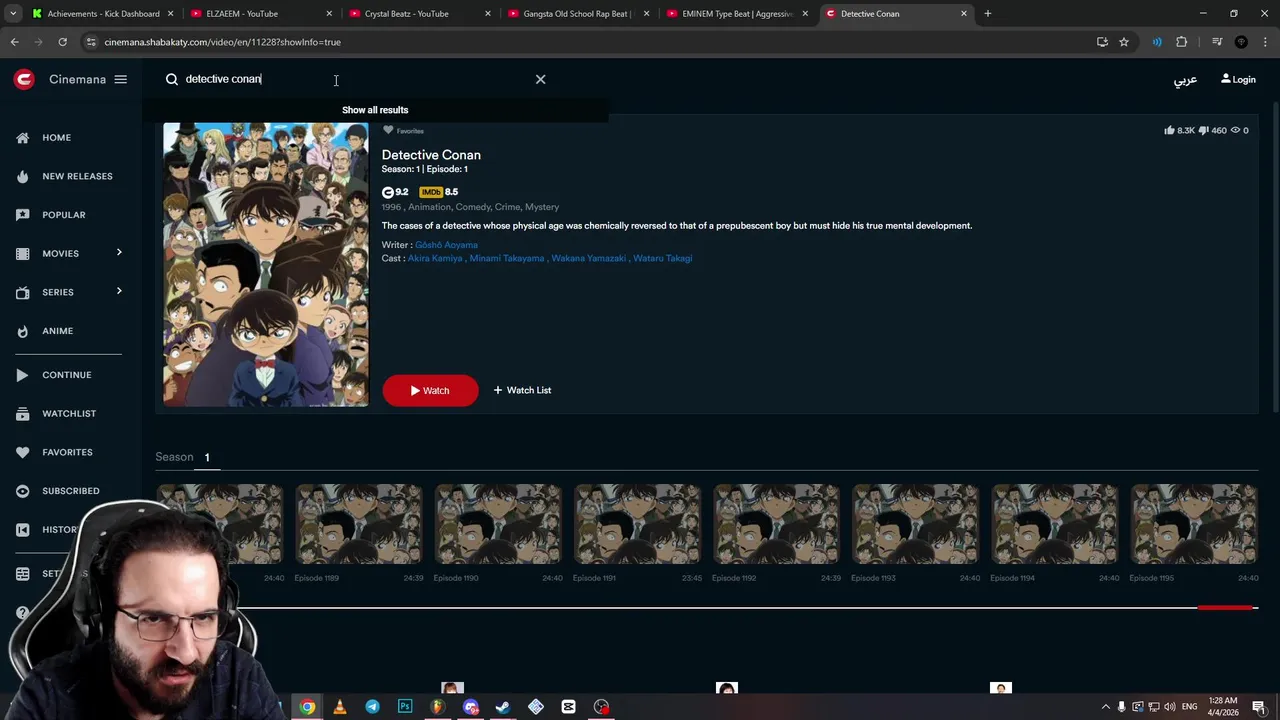1280x720 pixels.
Task: Click the Cinemana red logo icon
Action: [x=24, y=79]
